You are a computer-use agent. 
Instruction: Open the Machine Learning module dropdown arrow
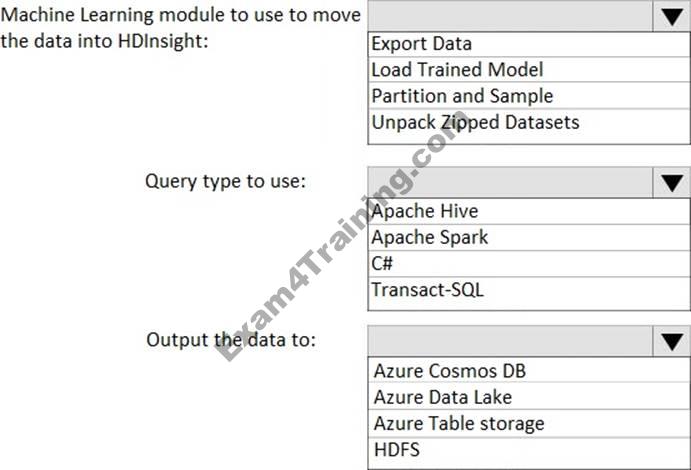click(x=669, y=16)
